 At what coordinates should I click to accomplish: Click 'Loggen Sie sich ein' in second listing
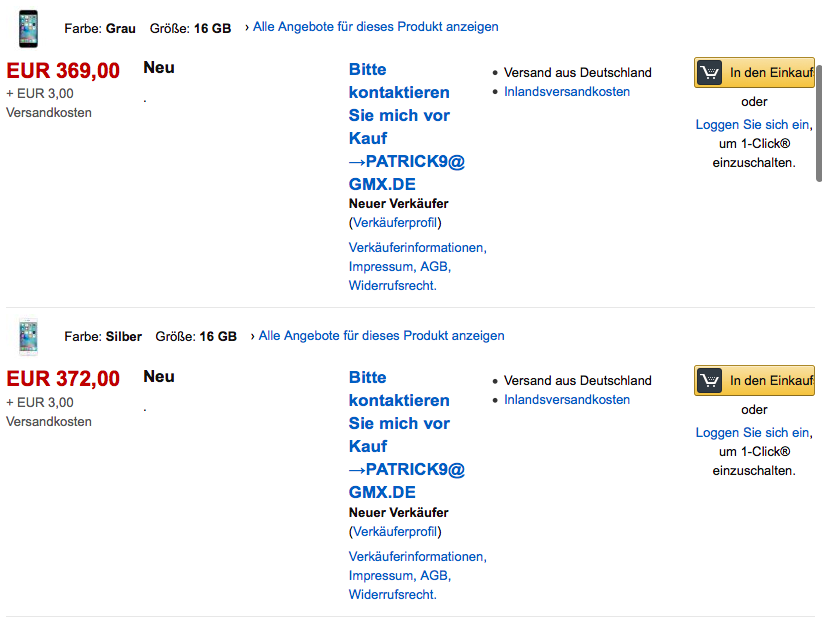coord(752,433)
